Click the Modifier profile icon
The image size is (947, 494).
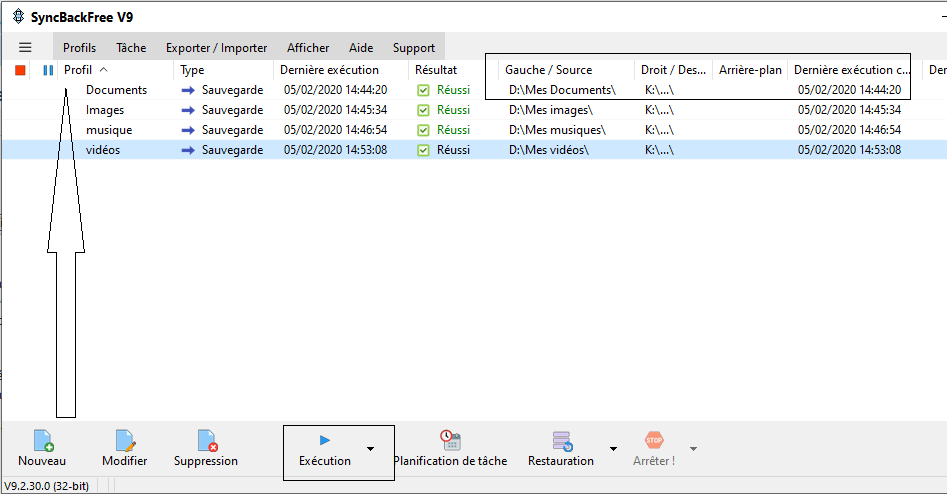pos(125,440)
